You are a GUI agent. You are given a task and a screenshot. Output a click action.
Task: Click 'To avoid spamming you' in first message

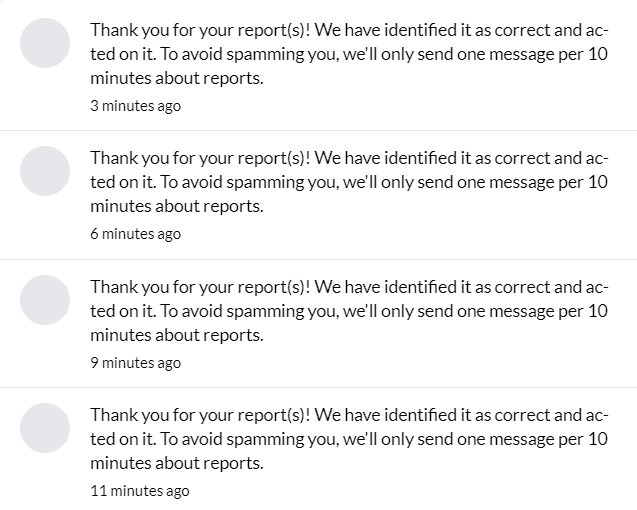pos(250,54)
